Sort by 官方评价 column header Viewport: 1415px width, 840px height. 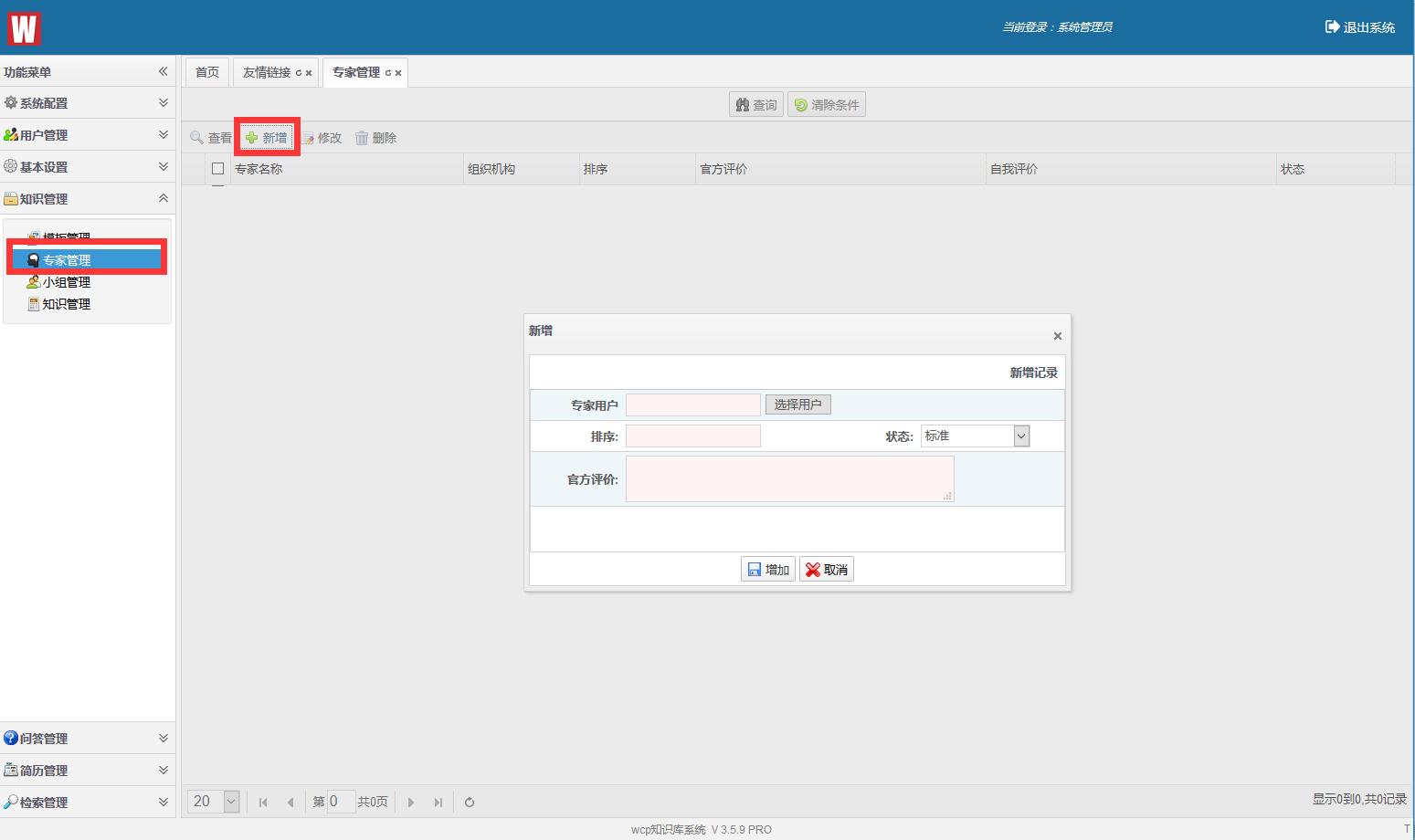click(840, 169)
